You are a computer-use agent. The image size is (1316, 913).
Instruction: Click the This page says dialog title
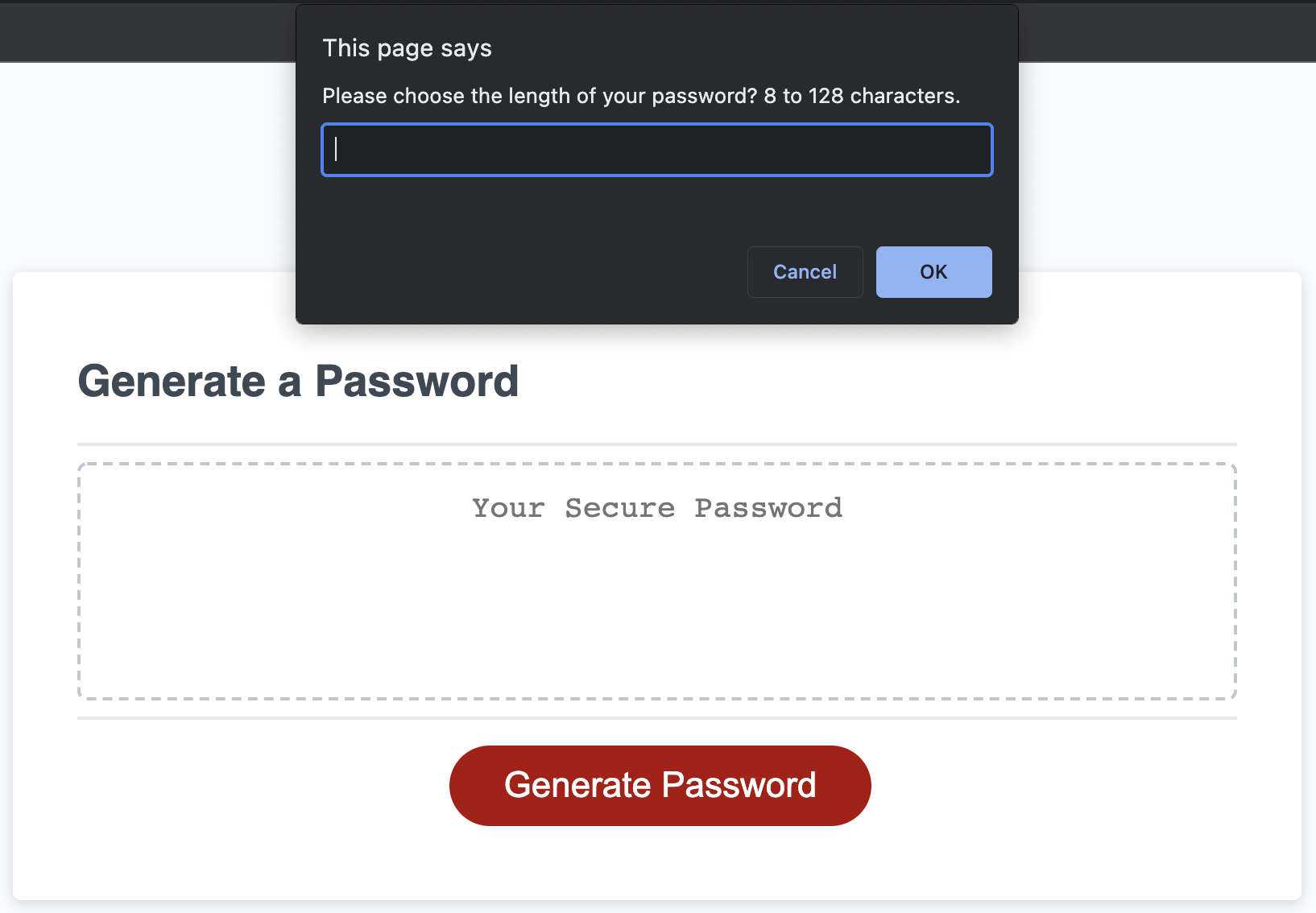(x=407, y=48)
